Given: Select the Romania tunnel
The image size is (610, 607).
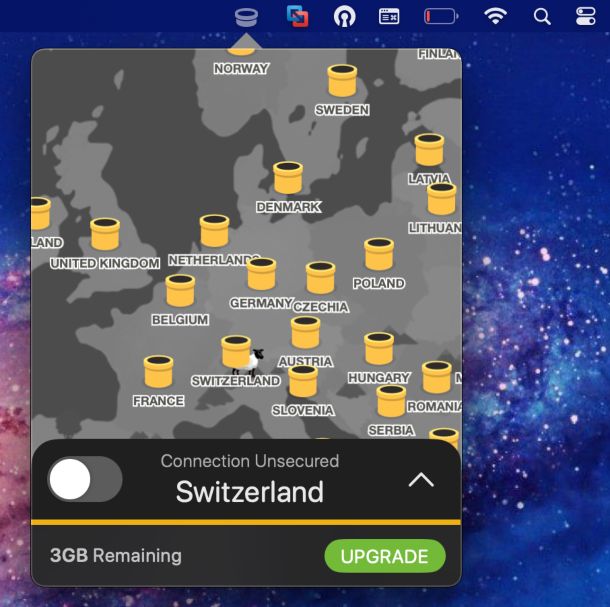Looking at the screenshot, I should [437, 378].
